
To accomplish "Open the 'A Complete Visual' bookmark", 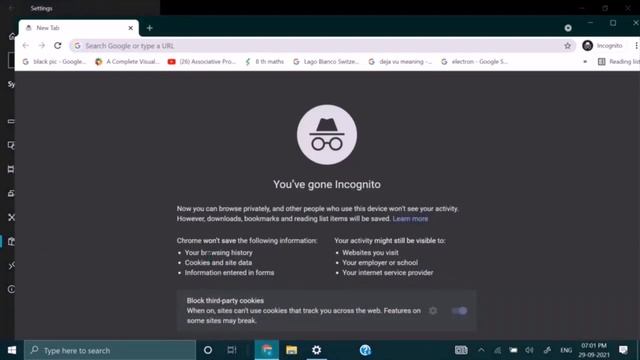I will [x=127, y=62].
